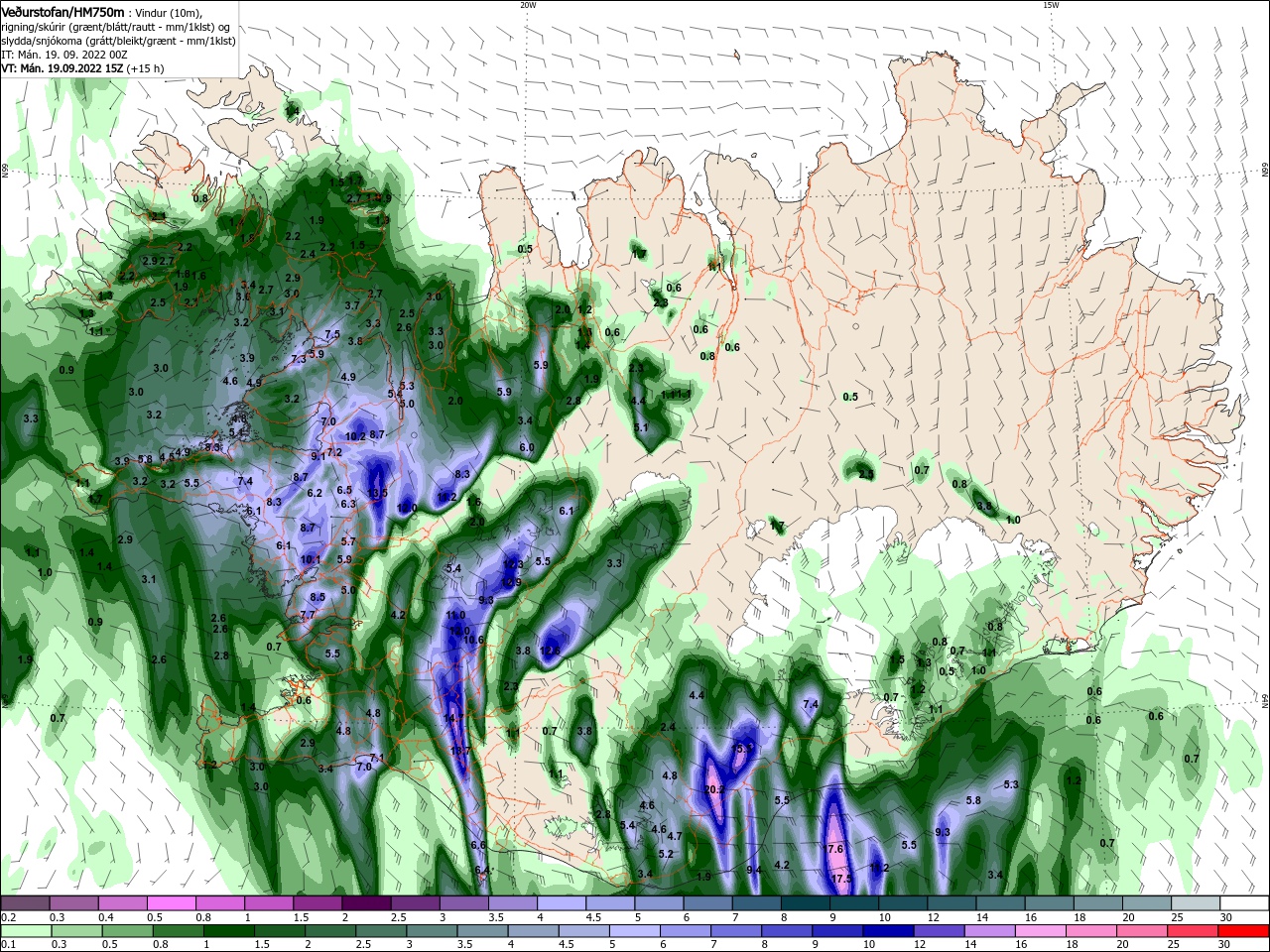The image size is (1270, 952).
Task: Select the dark purple 2 mm snow scale swatch
Action: point(367,903)
